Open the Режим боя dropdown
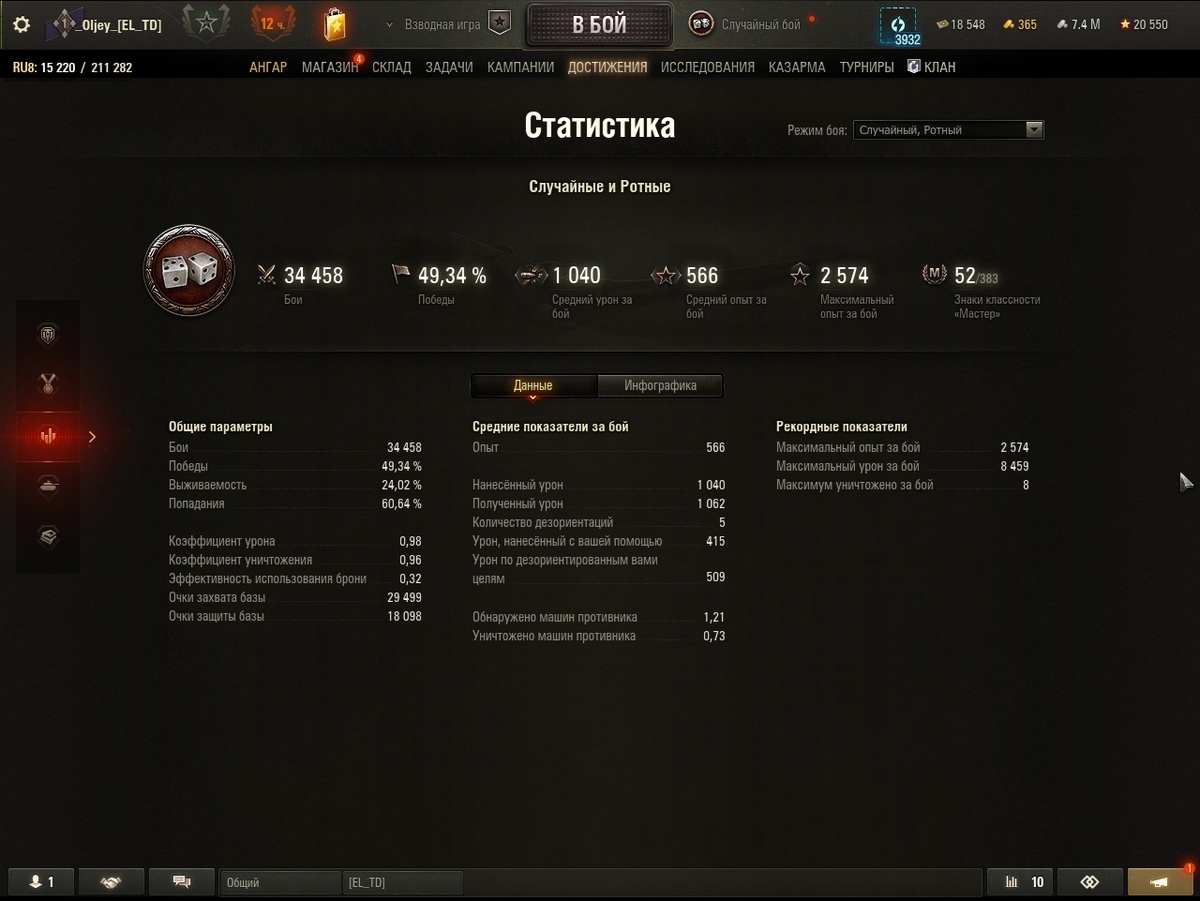This screenshot has width=1200, height=901. pyautogui.click(x=948, y=130)
